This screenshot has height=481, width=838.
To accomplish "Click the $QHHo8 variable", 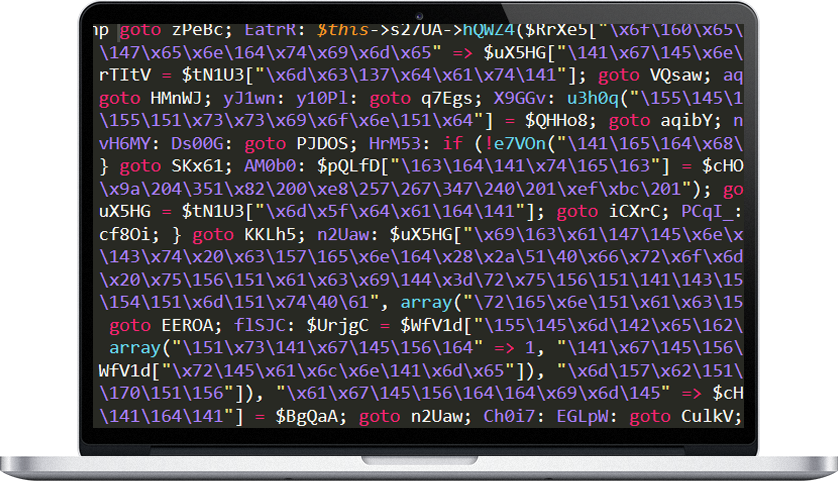I will [556, 121].
